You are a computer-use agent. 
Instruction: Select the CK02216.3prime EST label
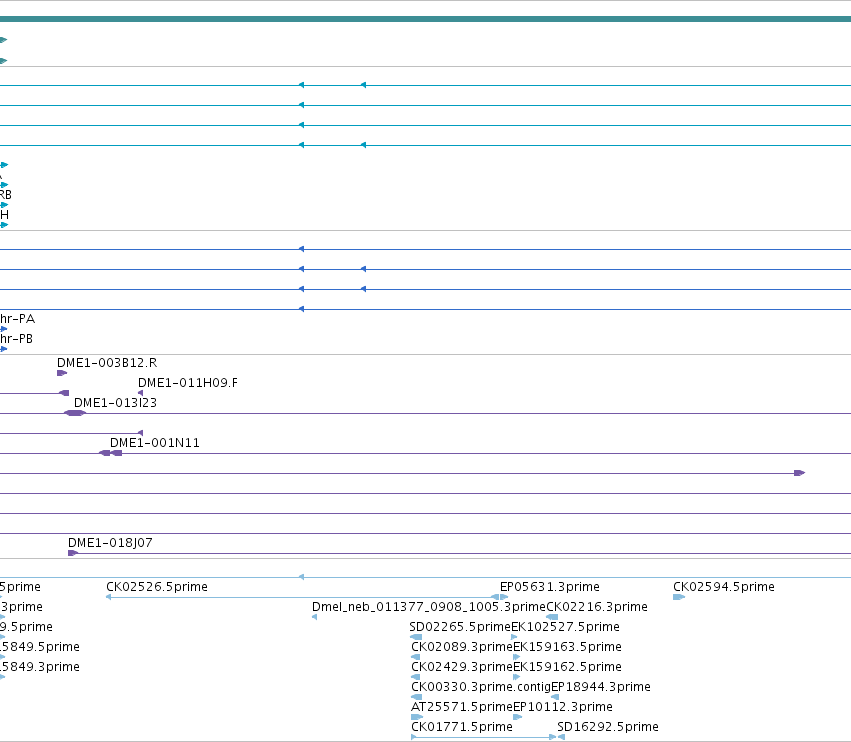[597, 607]
